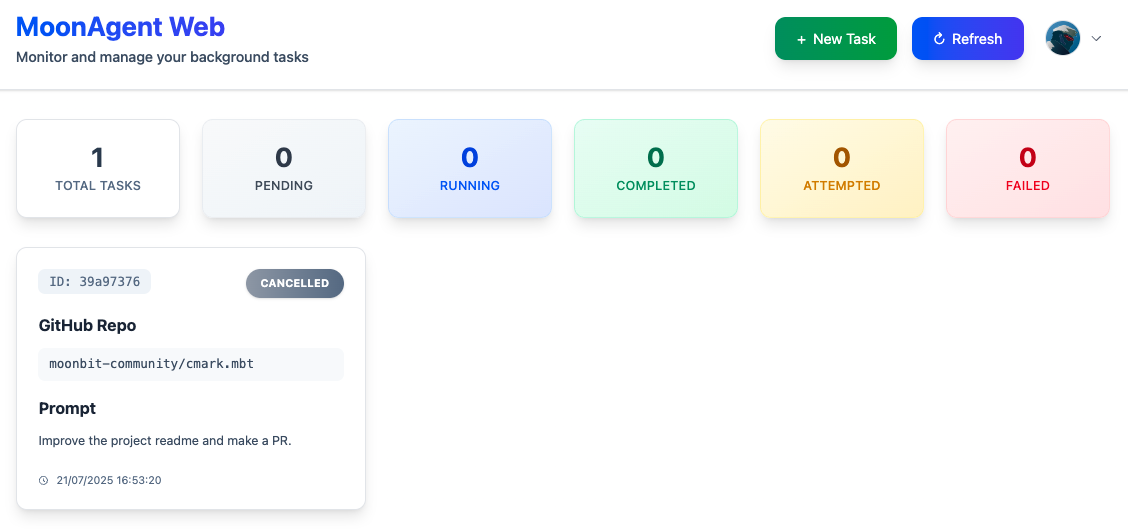
Task: Select the red Failed stat card
Action: pyautogui.click(x=1028, y=169)
